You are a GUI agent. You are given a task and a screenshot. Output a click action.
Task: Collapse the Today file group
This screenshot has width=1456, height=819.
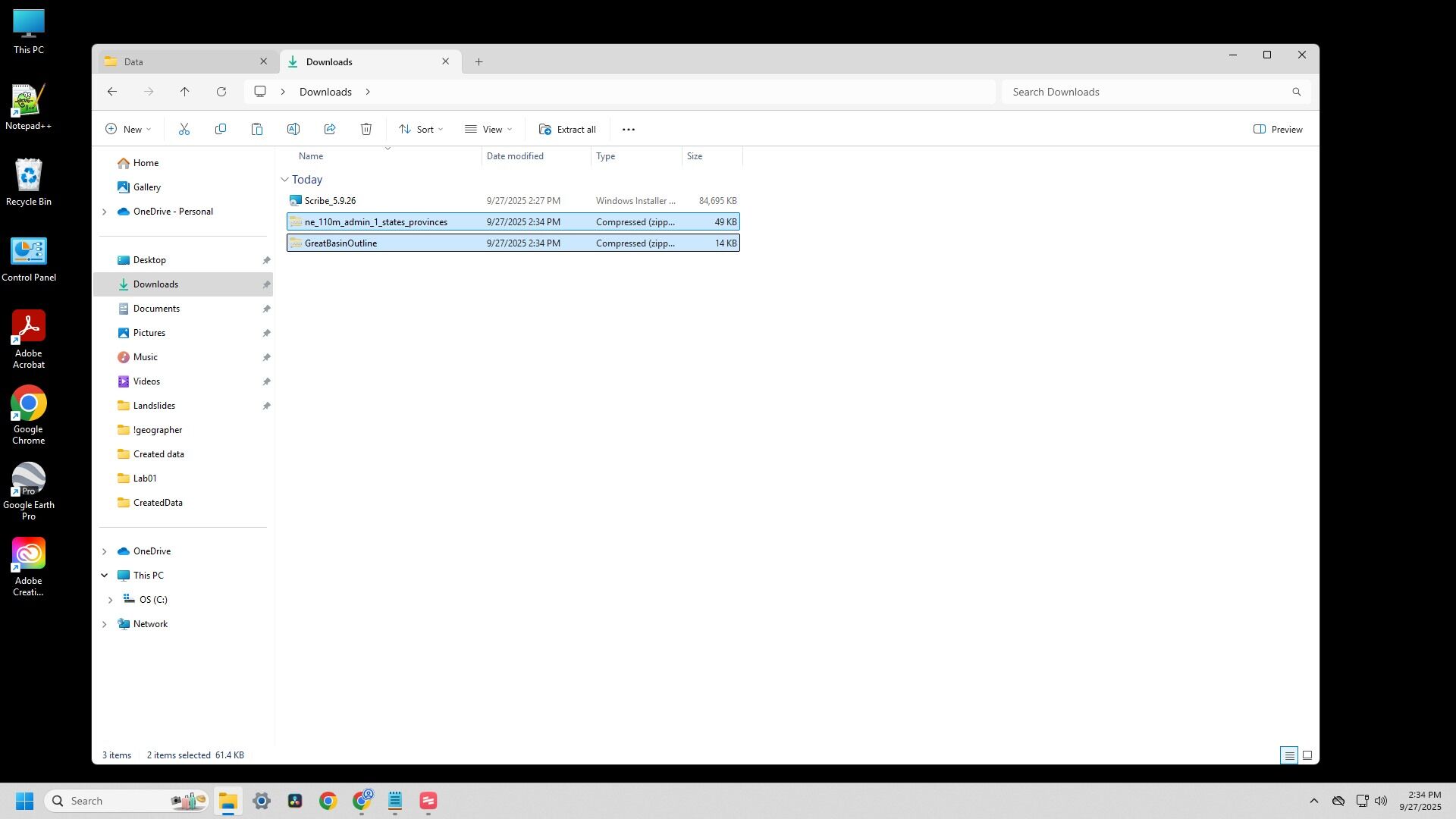pos(285,180)
